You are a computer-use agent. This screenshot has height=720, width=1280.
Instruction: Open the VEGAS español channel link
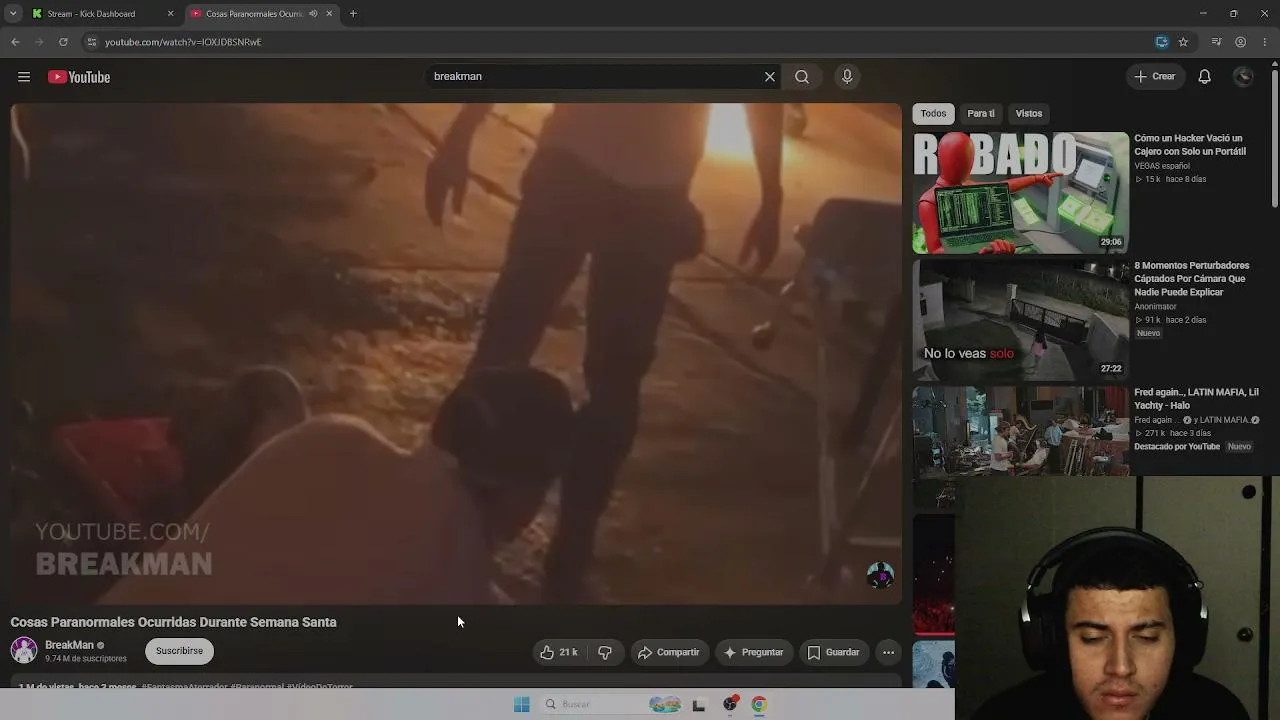click(1162, 166)
